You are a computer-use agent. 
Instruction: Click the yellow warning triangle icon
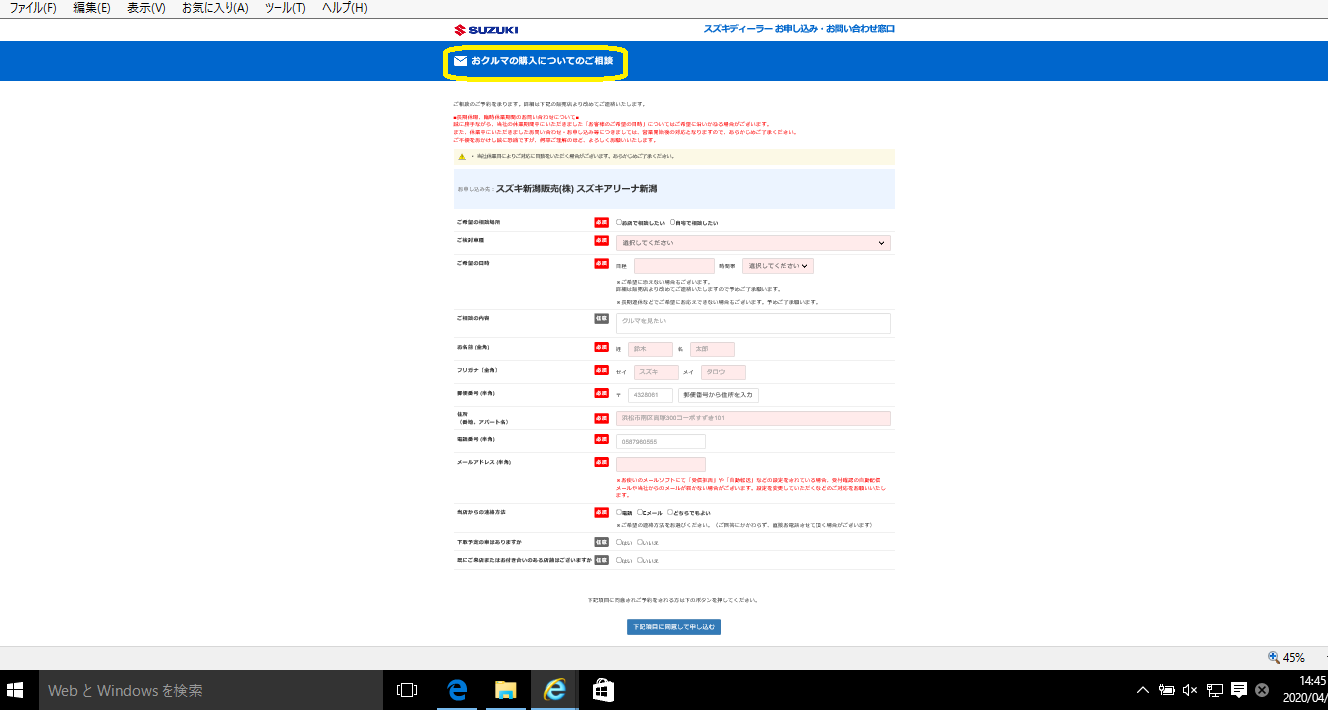(462, 157)
